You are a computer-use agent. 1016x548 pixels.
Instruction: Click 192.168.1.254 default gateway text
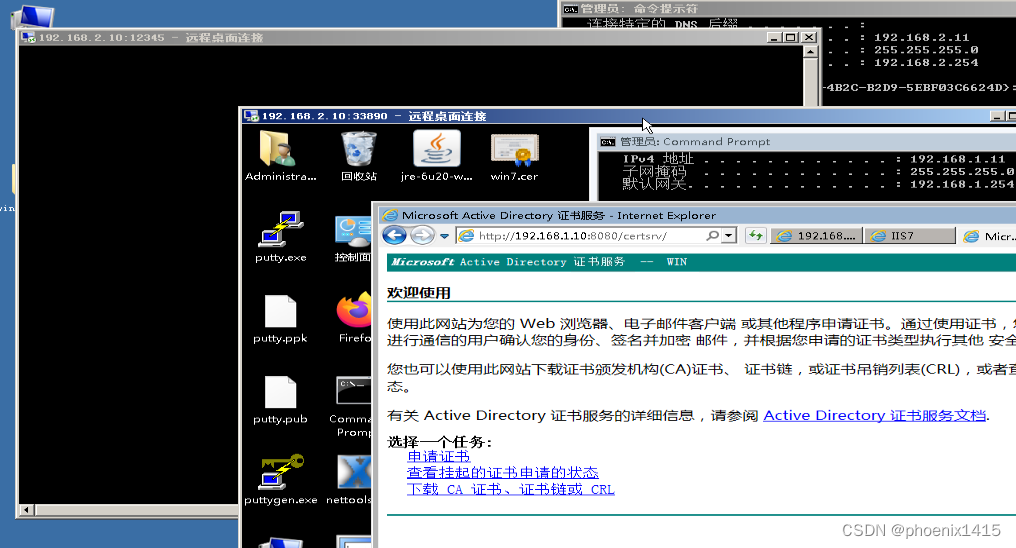pyautogui.click(x=962, y=184)
